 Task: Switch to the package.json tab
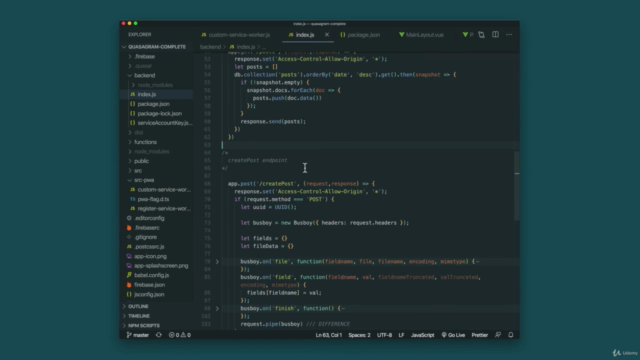point(360,35)
